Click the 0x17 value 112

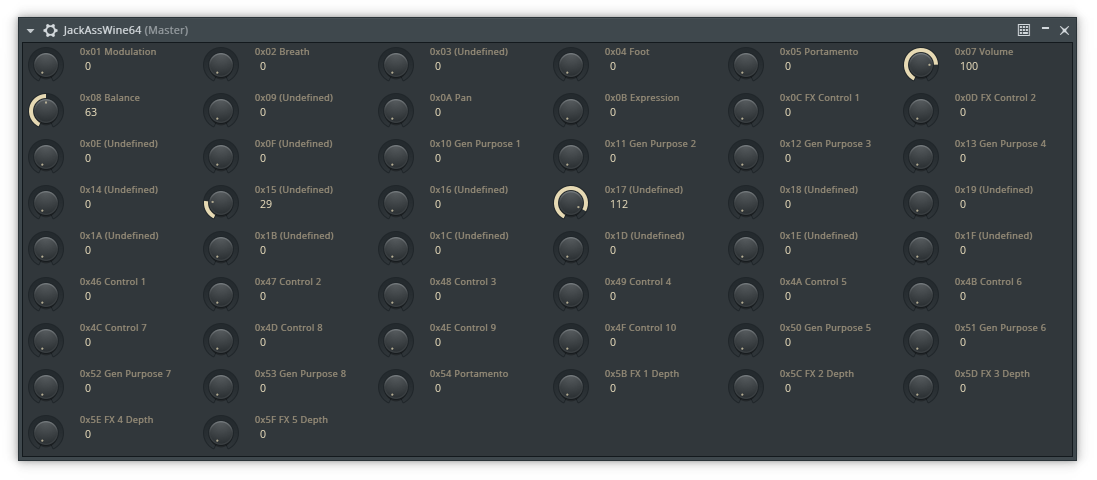click(618, 204)
